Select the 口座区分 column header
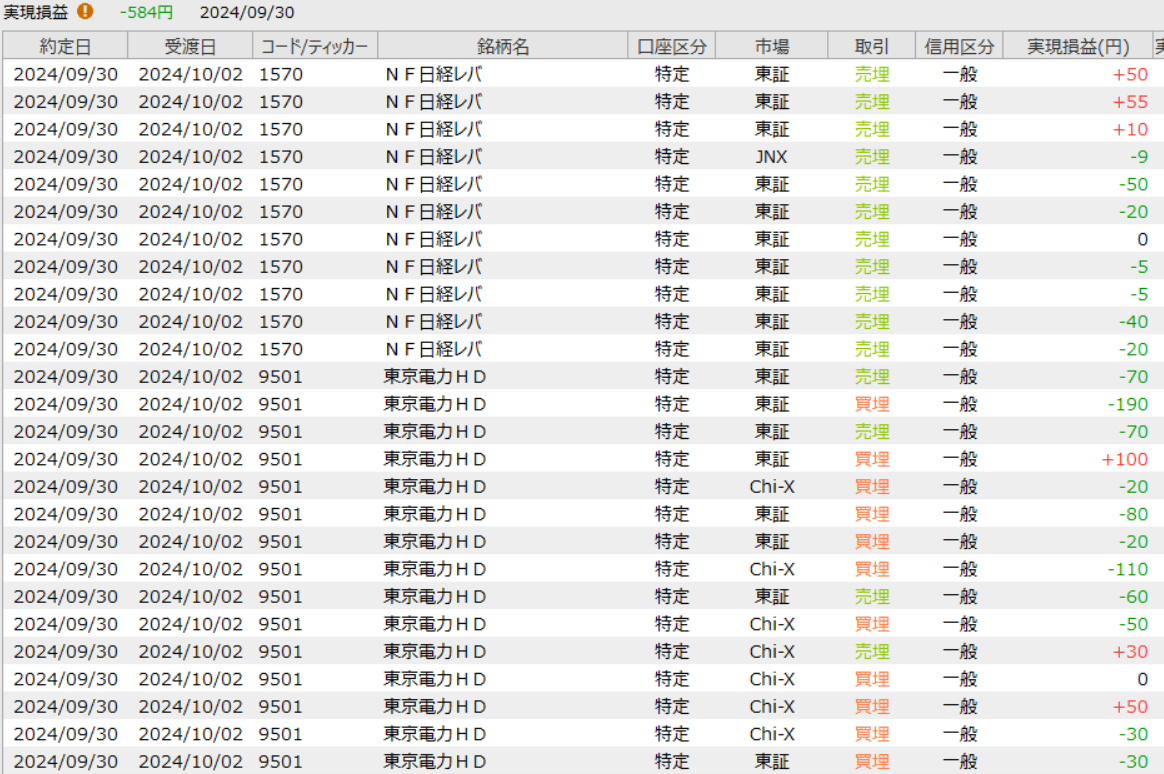Screen dimensions: 1164x774 tap(672, 46)
